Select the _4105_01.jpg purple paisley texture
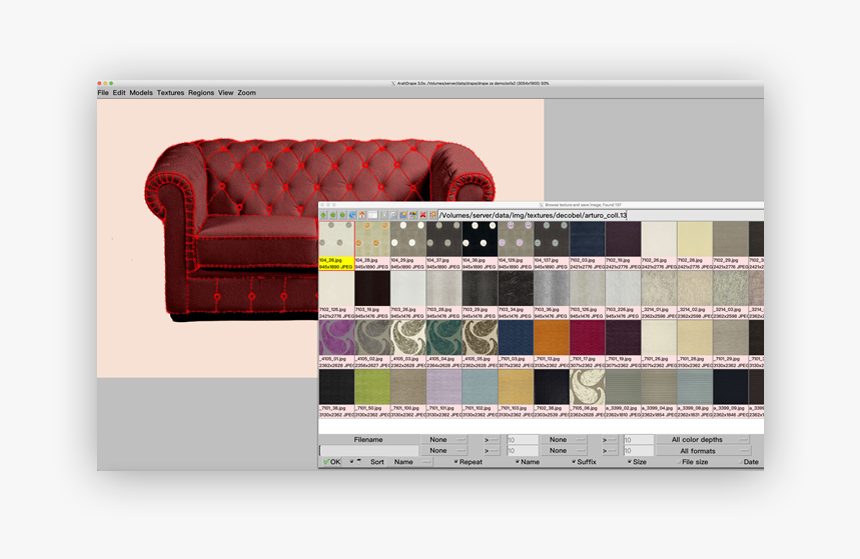860x559 pixels. [x=336, y=337]
